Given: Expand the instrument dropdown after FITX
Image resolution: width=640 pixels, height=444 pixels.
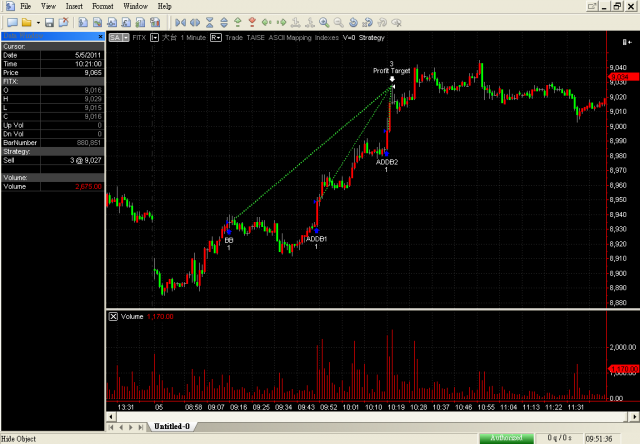Looking at the screenshot, I should click(x=154, y=38).
